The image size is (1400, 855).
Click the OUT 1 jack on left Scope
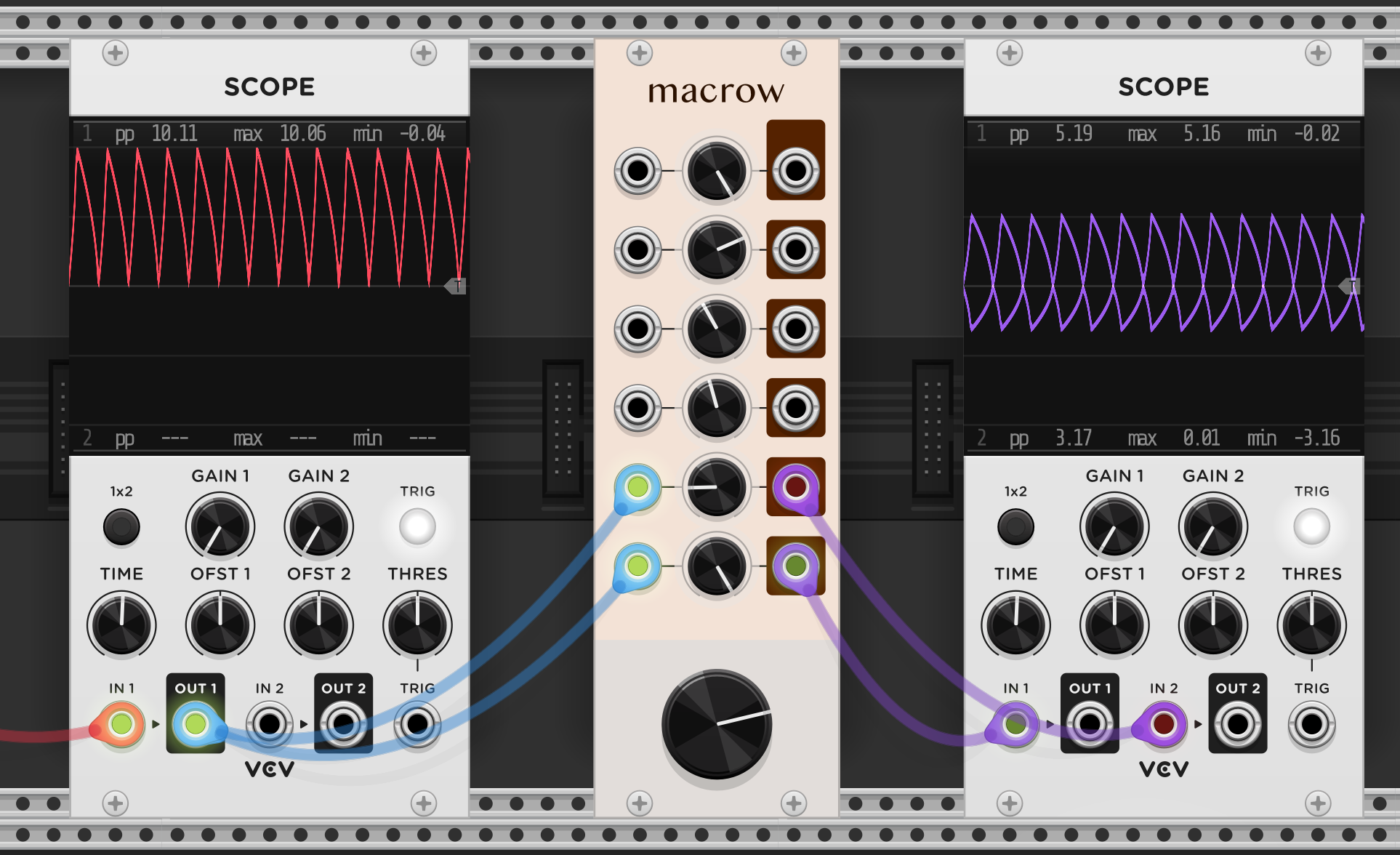click(195, 724)
